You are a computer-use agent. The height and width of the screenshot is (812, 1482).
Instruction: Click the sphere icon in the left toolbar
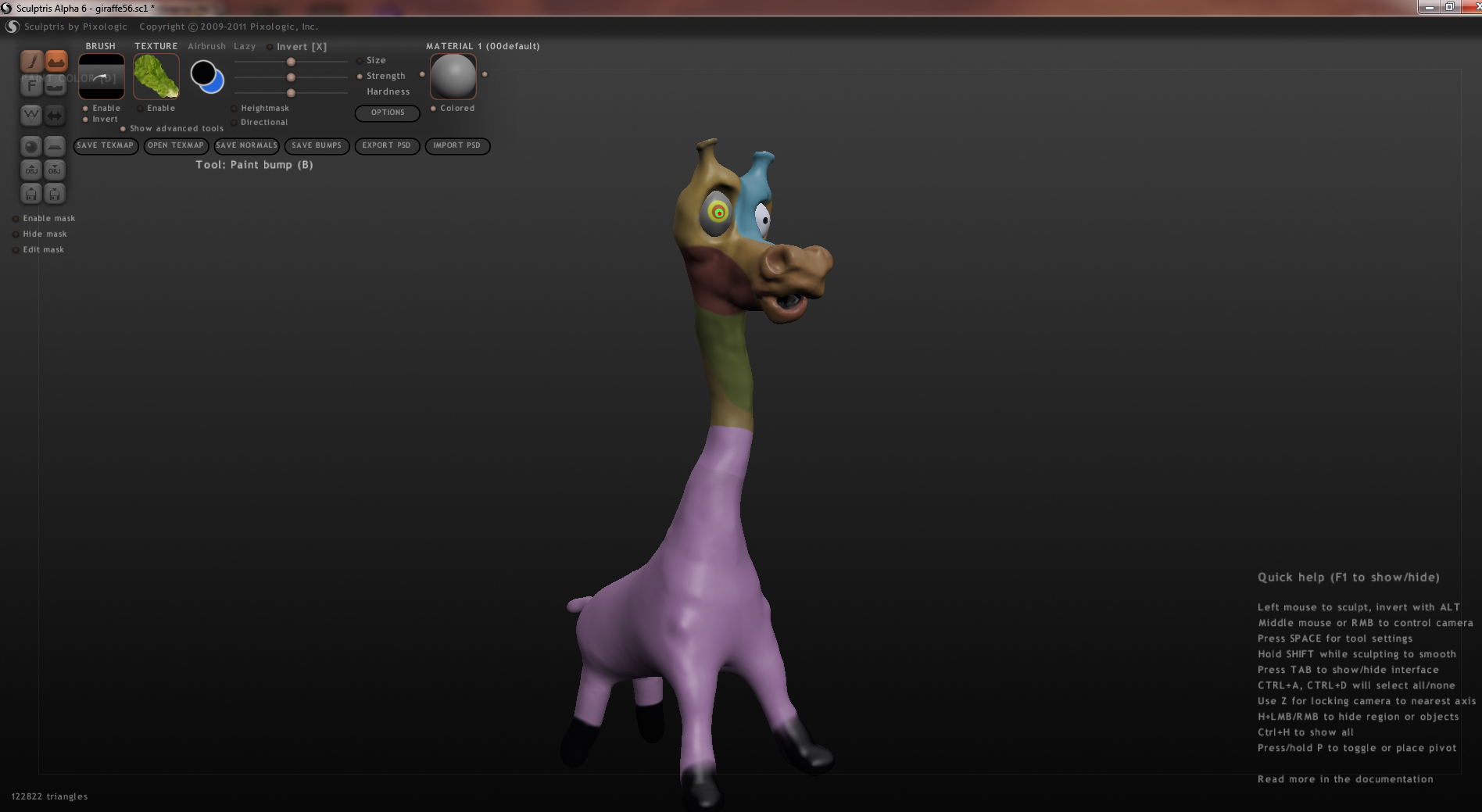[x=30, y=146]
